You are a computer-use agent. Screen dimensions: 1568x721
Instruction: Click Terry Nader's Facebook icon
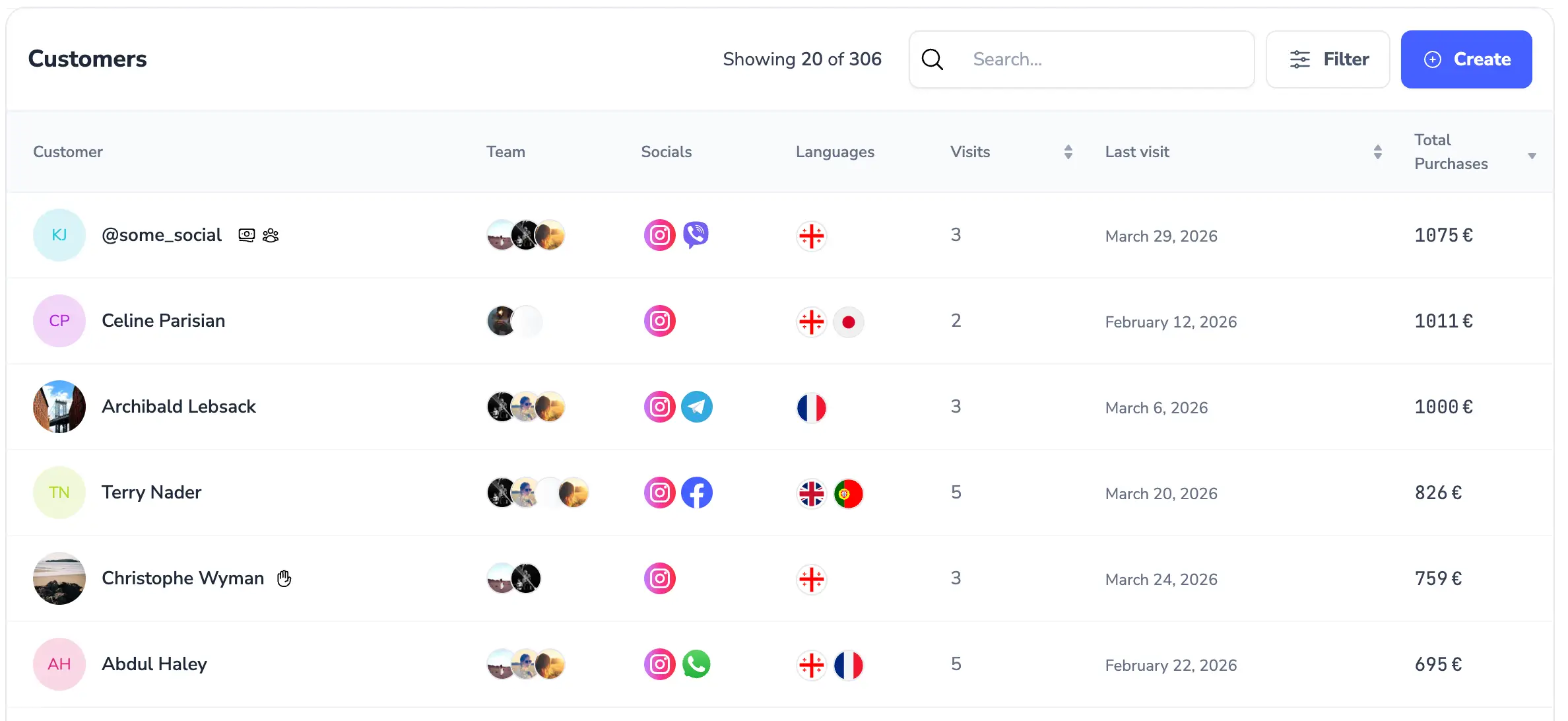pos(696,493)
